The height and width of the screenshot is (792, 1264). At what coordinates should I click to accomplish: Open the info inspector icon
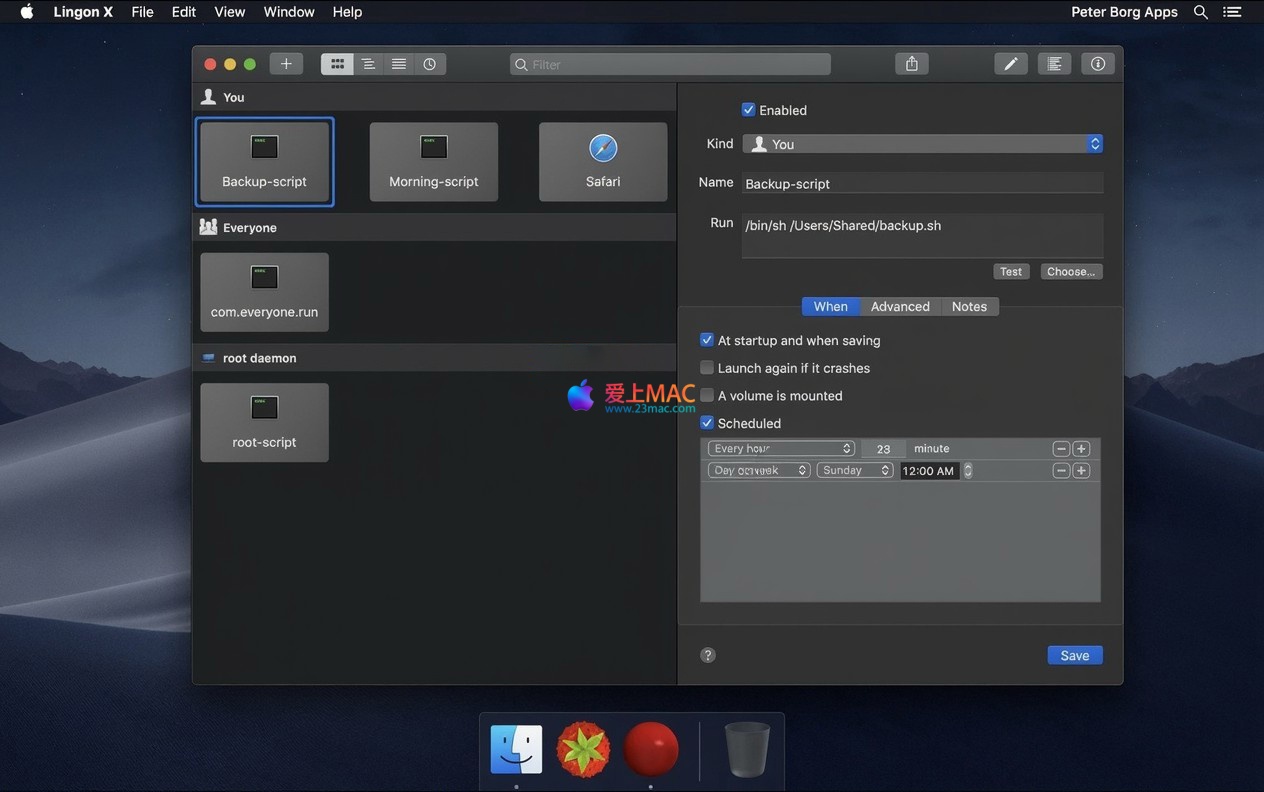coord(1097,64)
